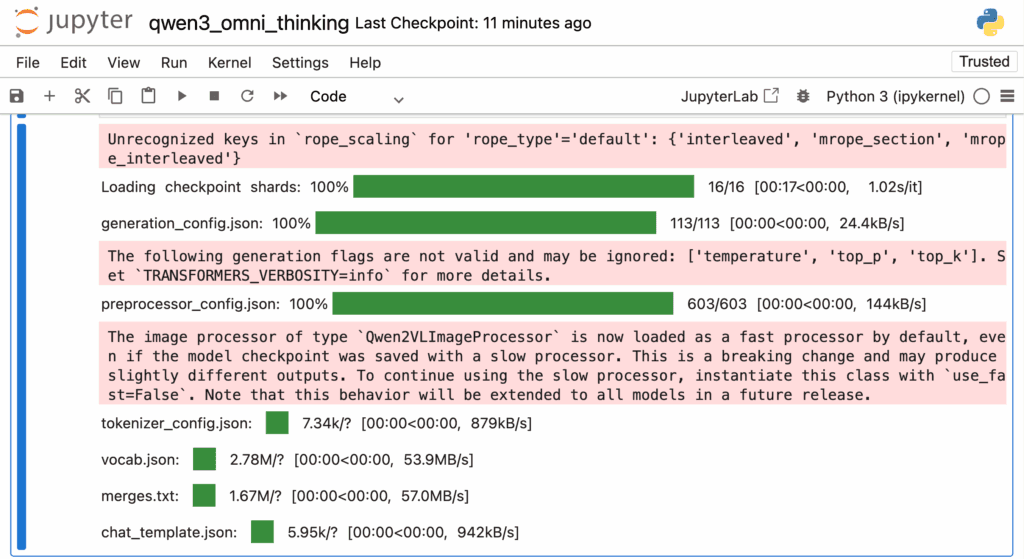
Task: Run the current cell
Action: (x=181, y=96)
